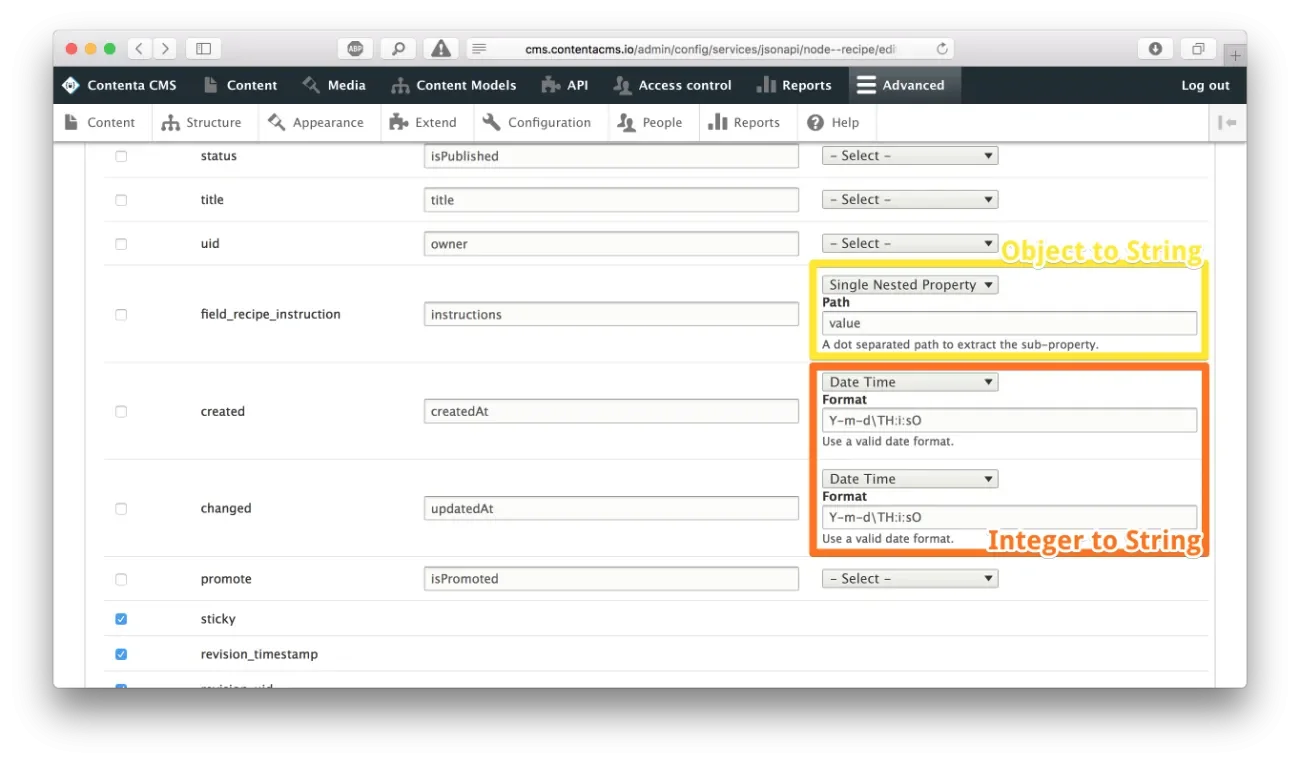1300x764 pixels.
Task: Open the Date Time dropdown for changed
Action: coord(910,479)
